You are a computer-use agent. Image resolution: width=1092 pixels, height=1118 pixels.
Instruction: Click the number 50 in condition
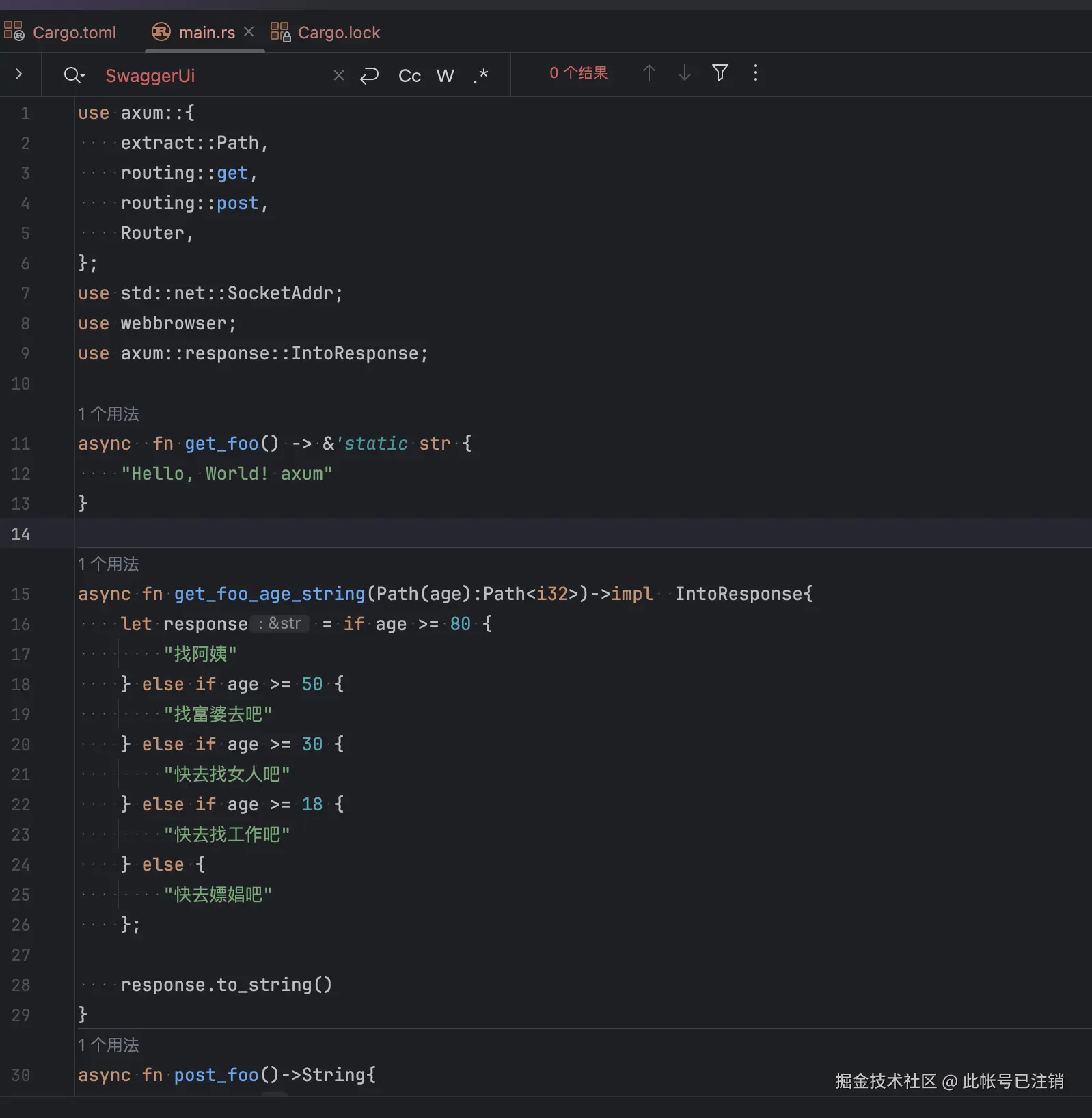pyautogui.click(x=312, y=684)
